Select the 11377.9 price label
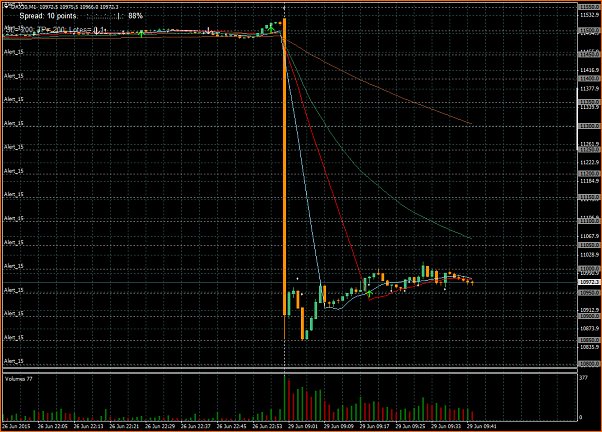Screen dimensions: 602x432 [x=589, y=88]
